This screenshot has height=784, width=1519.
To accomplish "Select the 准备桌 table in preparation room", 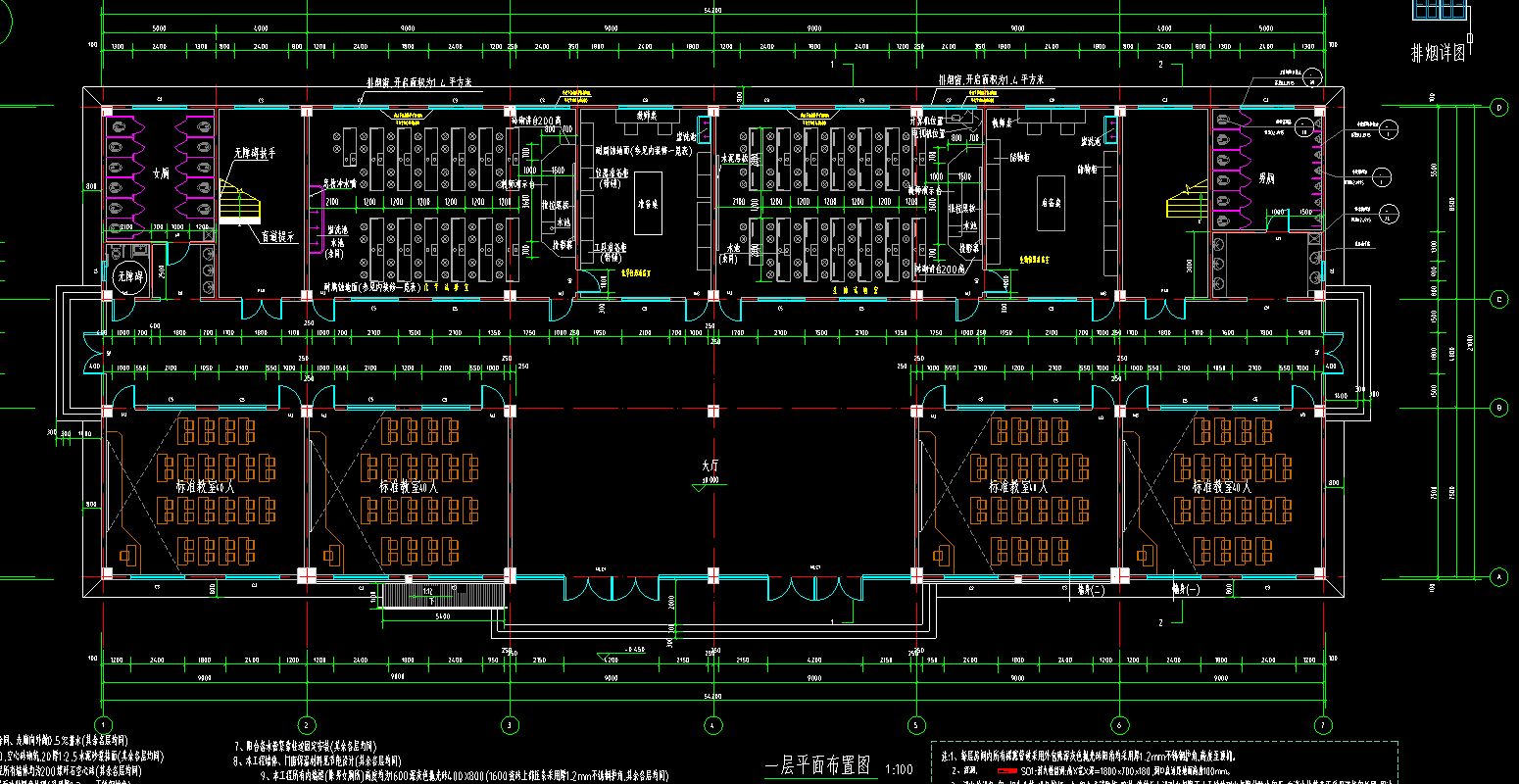I will [648, 204].
